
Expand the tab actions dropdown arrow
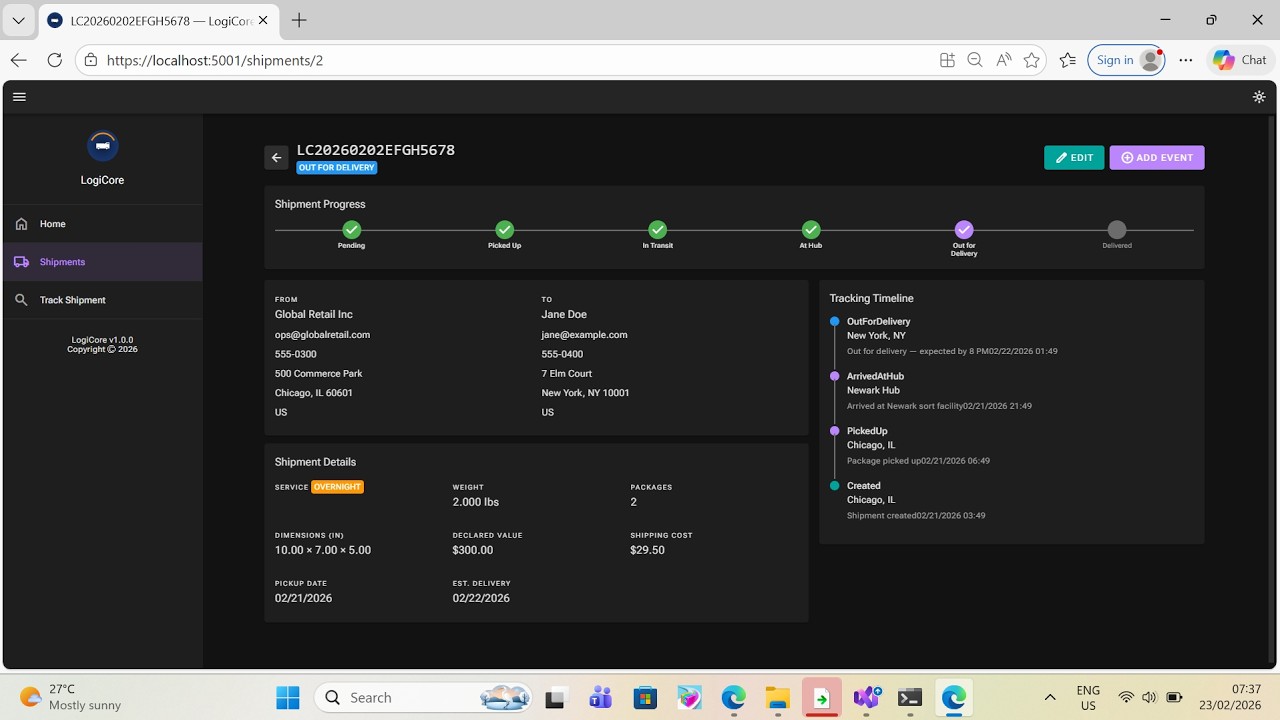18,20
